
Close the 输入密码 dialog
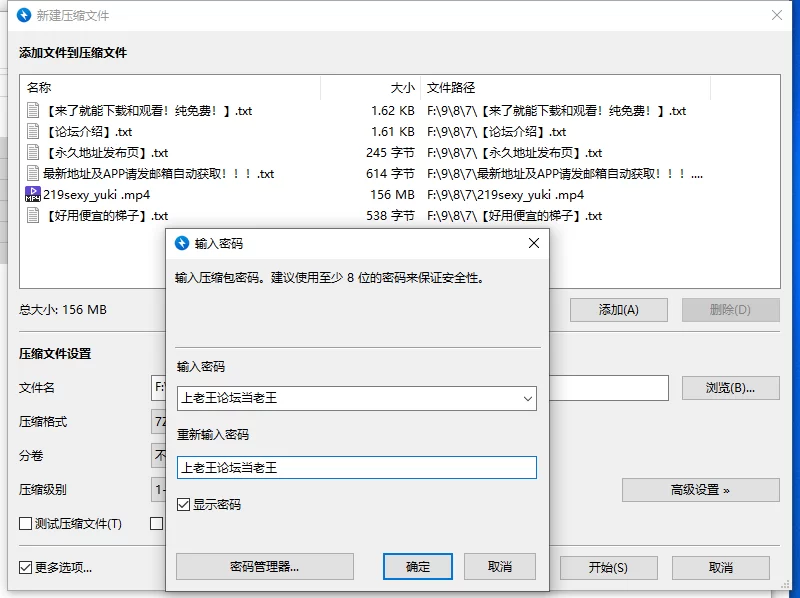(x=534, y=243)
